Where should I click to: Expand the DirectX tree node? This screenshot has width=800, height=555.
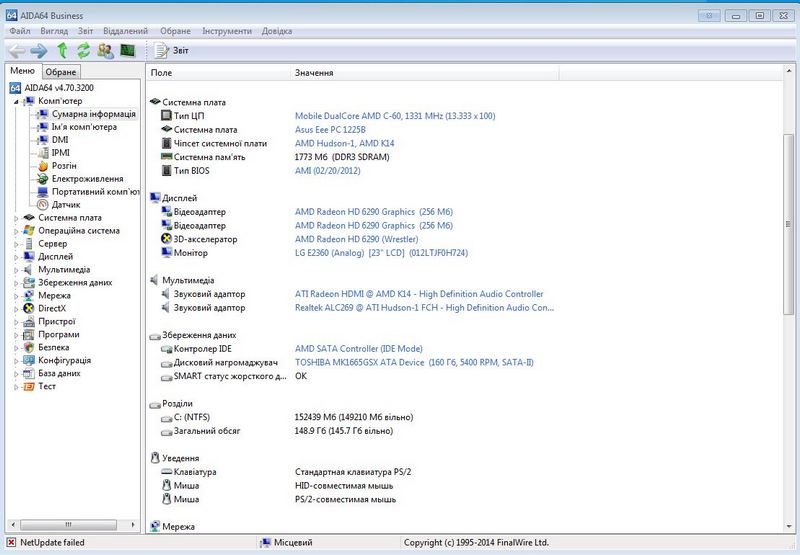(16, 309)
